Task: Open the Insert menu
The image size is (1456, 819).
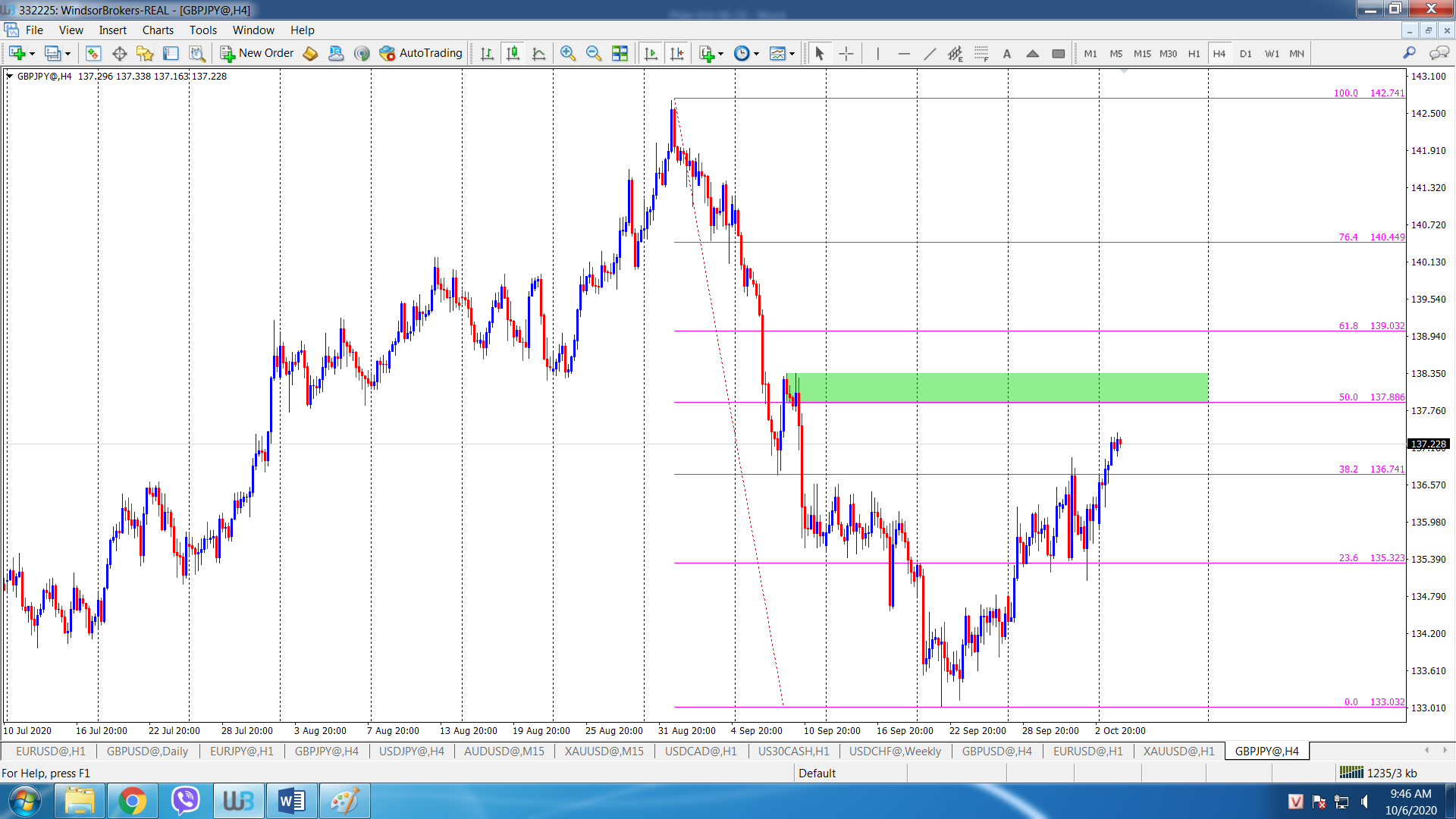Action: (x=112, y=30)
